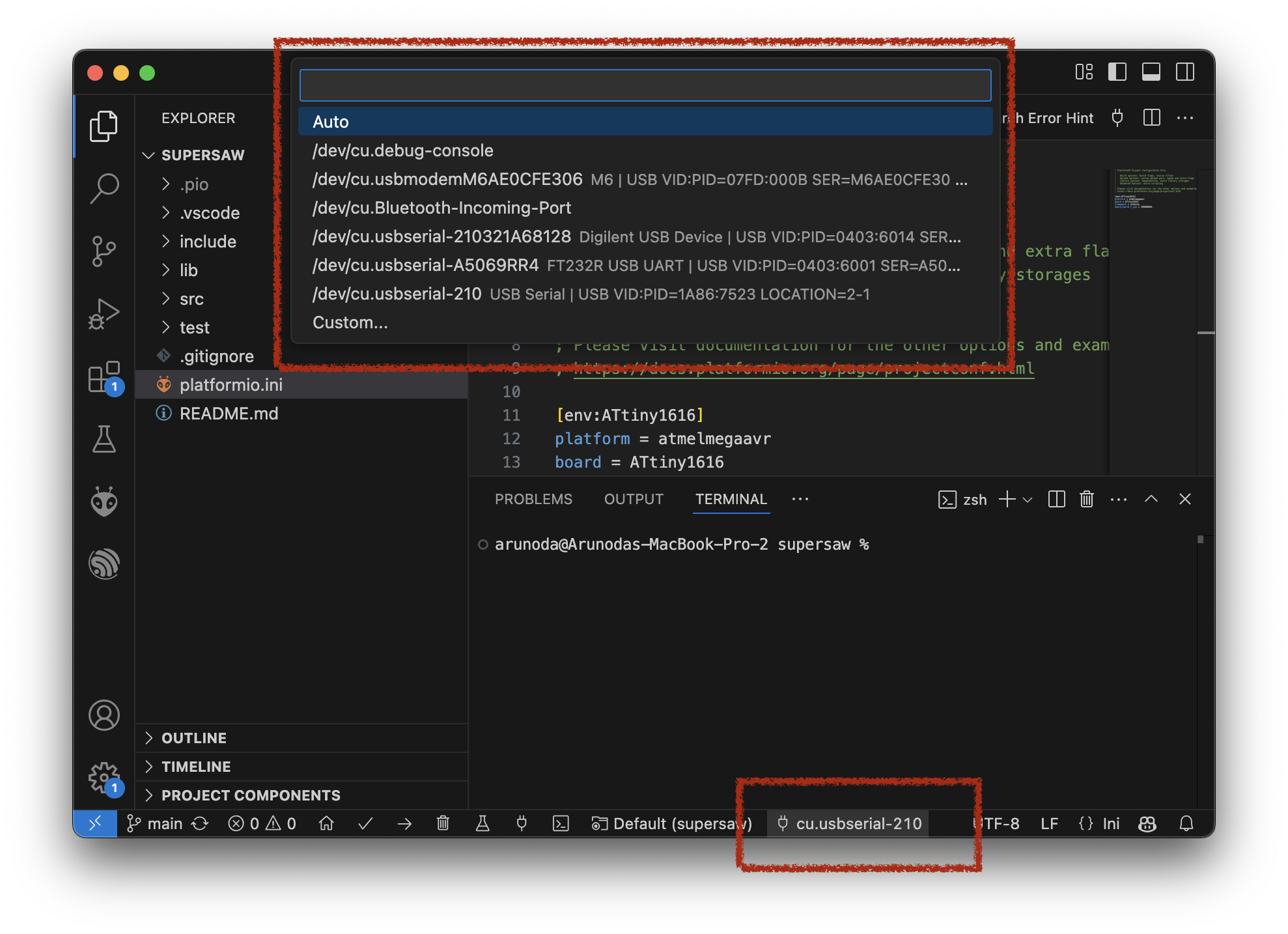Click the main branch in status bar
The image size is (1288, 934).
tap(155, 824)
